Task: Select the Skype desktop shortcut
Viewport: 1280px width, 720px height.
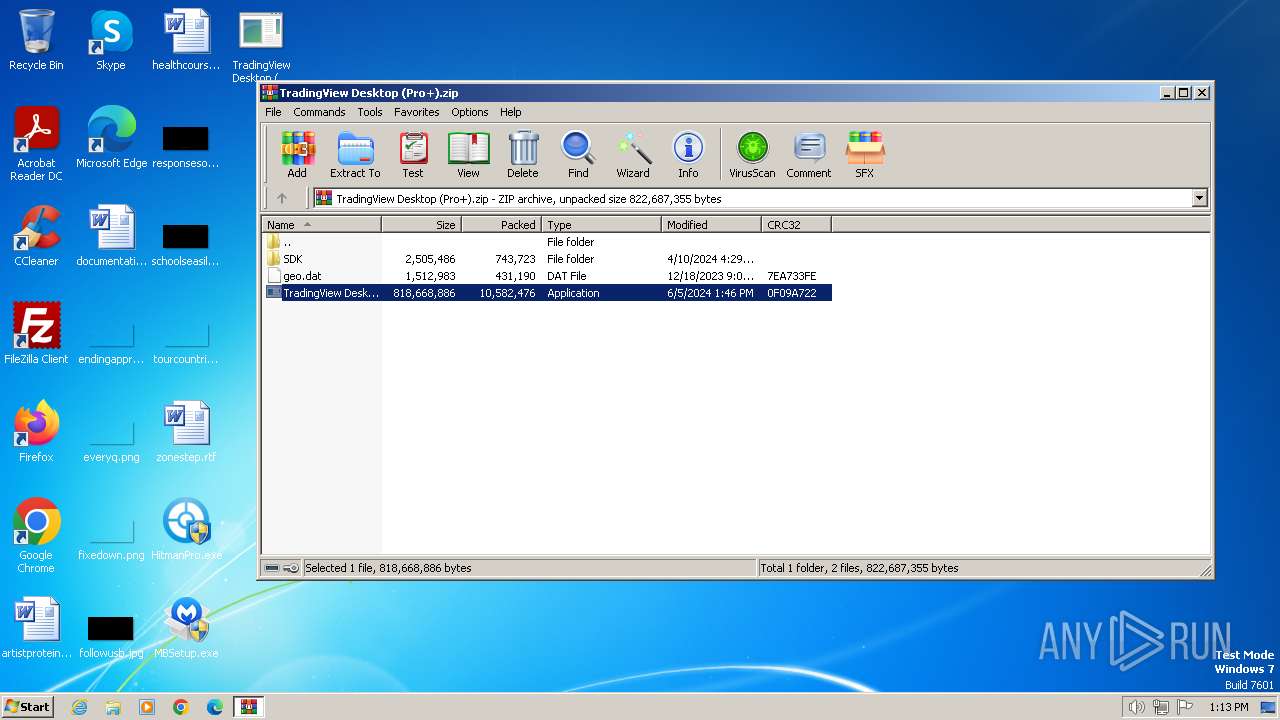Action: pos(110,40)
